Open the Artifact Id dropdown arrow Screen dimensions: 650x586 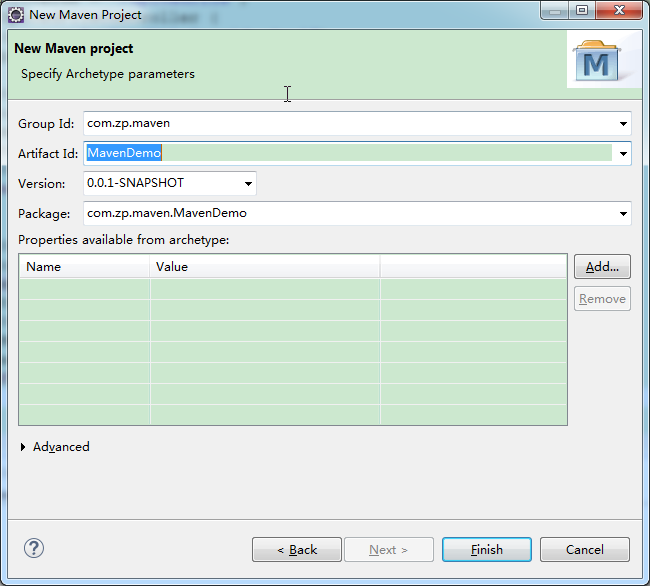coord(623,154)
